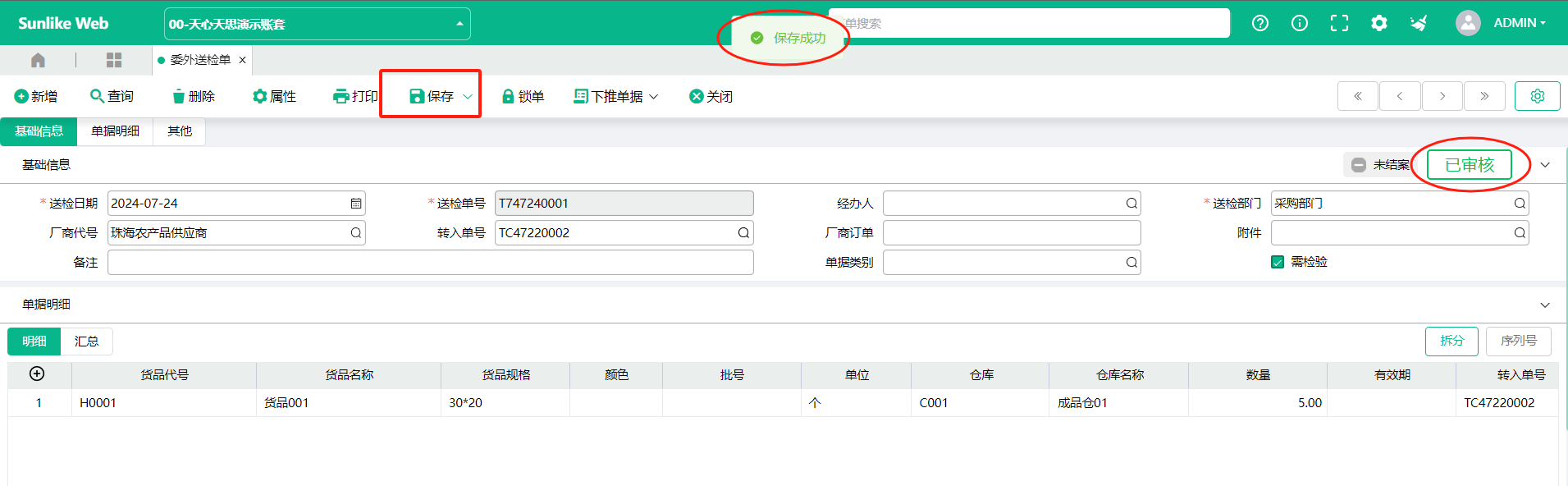Click the ADMIN user avatar
1568x486 pixels.
(x=1468, y=23)
